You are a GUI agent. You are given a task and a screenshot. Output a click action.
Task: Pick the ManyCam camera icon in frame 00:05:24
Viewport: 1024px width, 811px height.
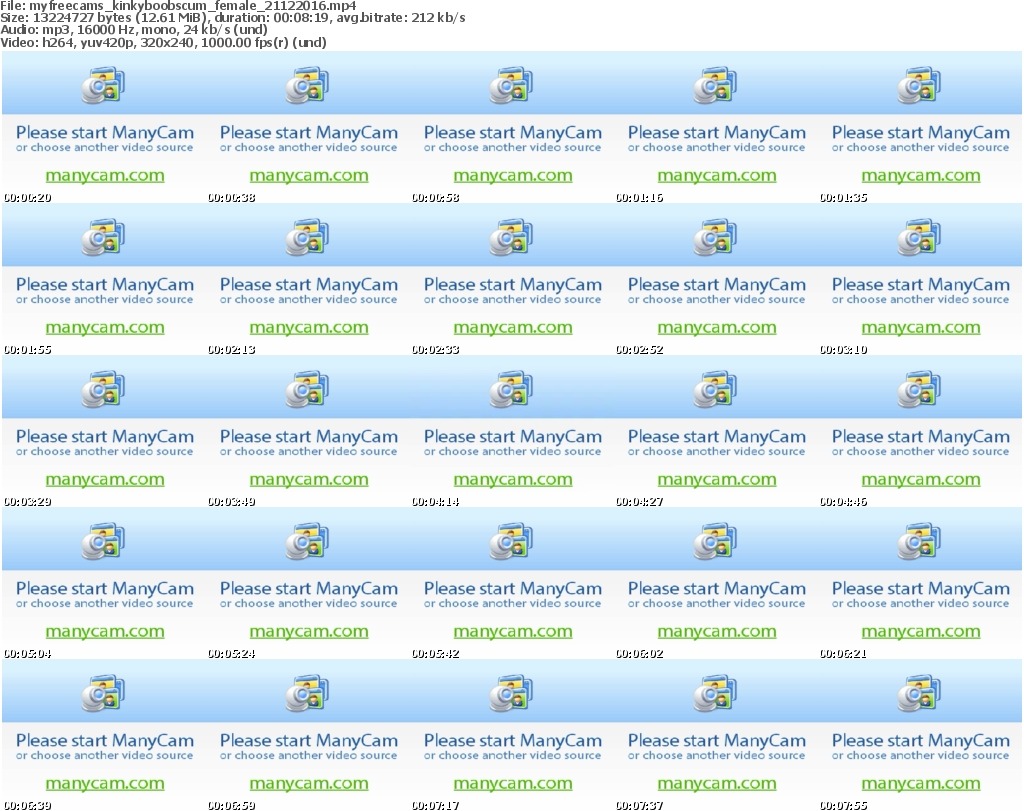[307, 541]
